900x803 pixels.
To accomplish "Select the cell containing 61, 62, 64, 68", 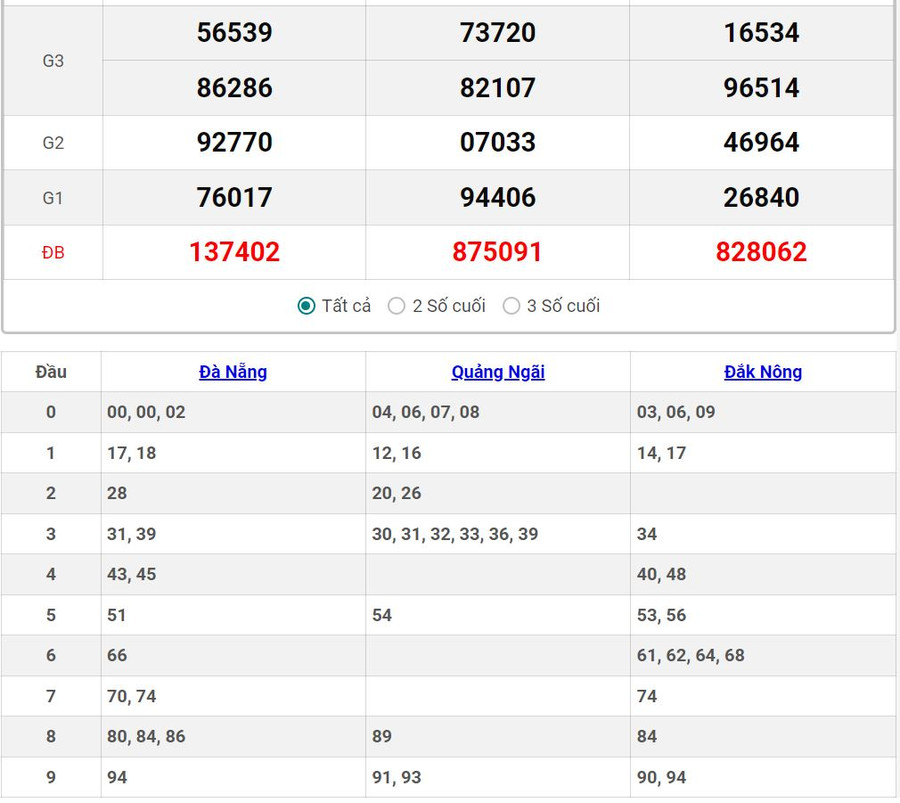I will 691,655.
